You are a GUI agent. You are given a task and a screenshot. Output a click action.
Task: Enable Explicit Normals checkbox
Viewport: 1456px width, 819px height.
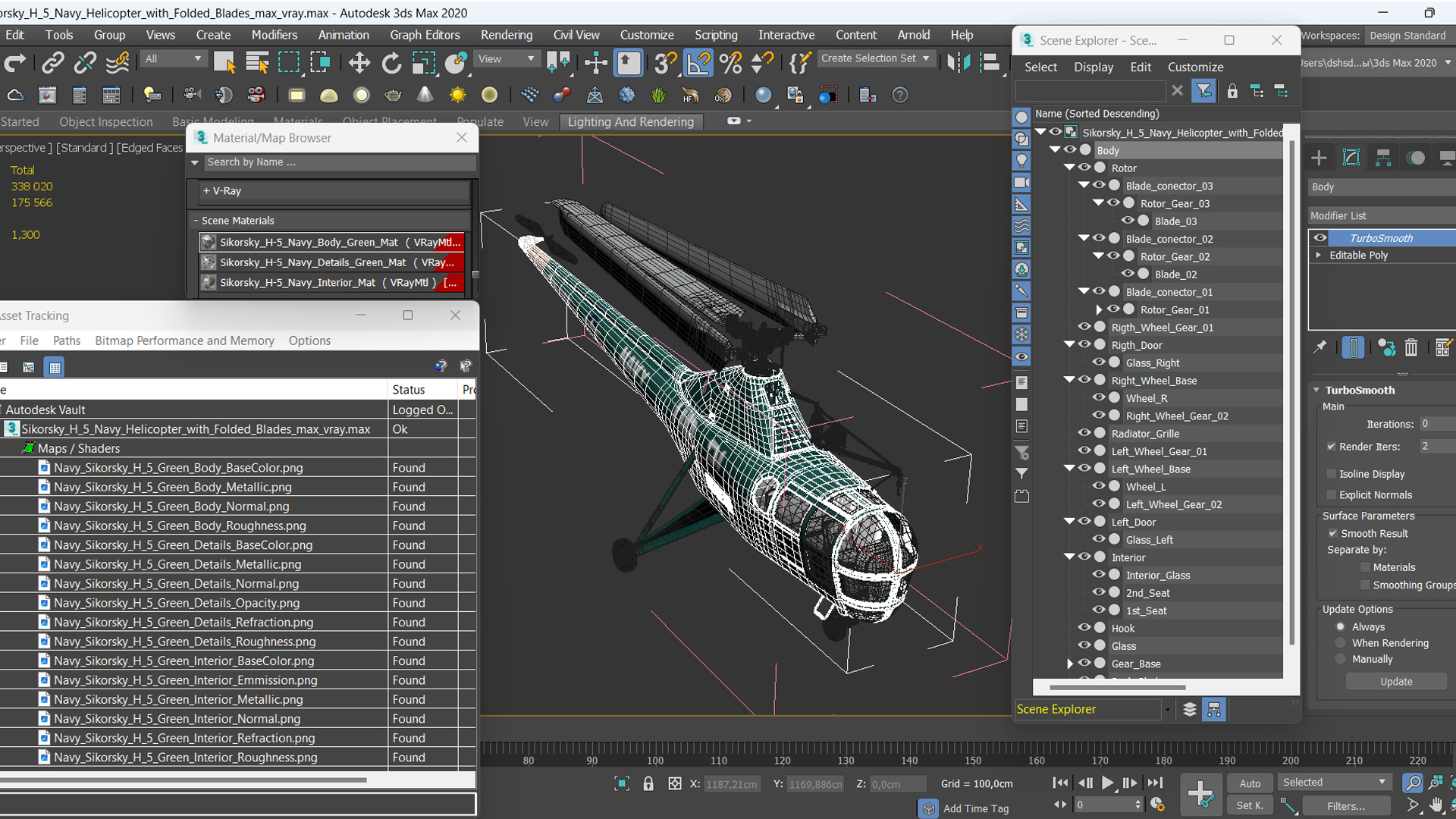(x=1332, y=495)
